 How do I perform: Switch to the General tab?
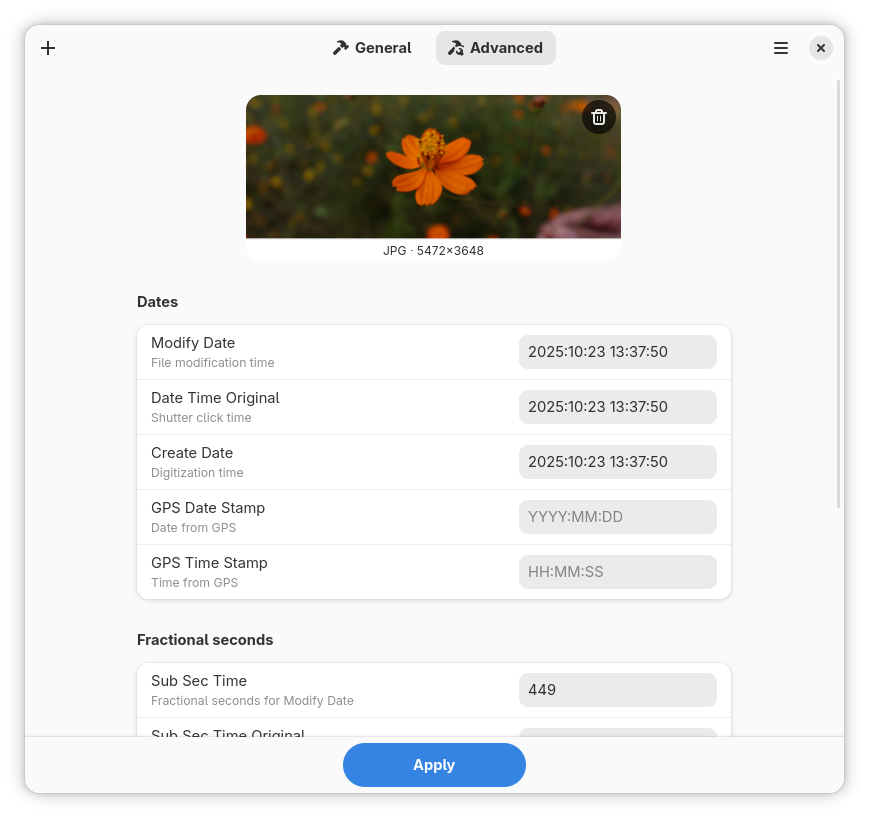(372, 48)
